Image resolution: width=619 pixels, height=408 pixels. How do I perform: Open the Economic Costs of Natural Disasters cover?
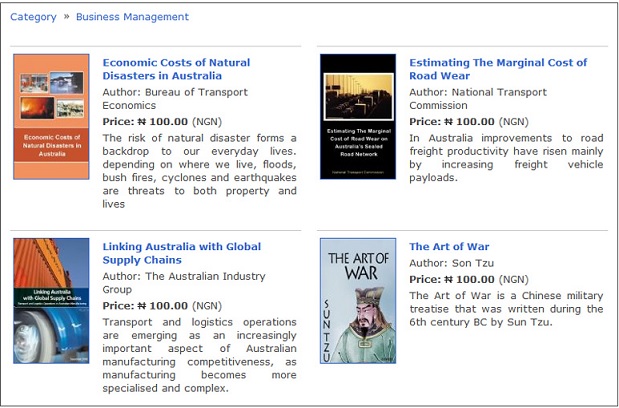point(51,116)
